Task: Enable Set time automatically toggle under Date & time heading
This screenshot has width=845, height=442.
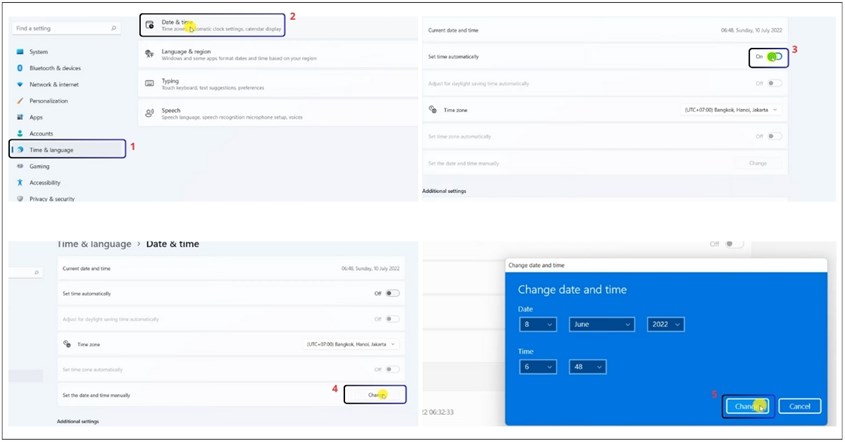Action: tap(393, 293)
